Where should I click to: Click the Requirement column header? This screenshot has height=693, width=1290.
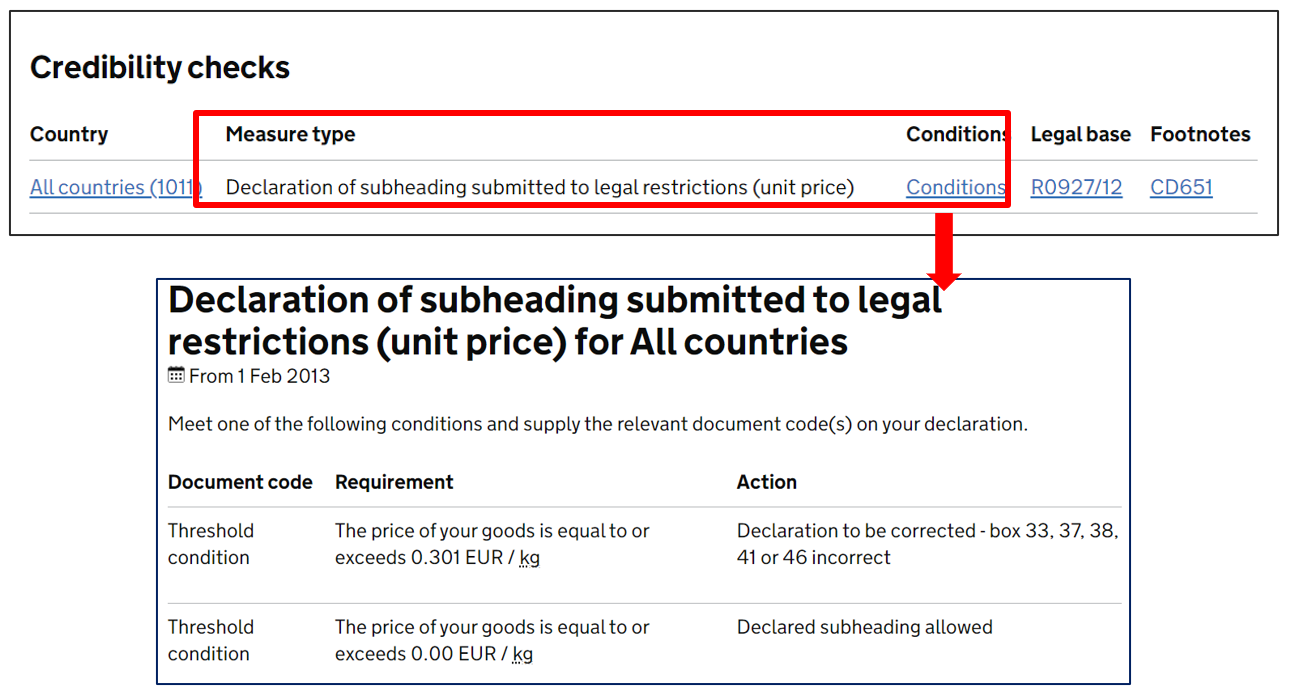(x=394, y=482)
